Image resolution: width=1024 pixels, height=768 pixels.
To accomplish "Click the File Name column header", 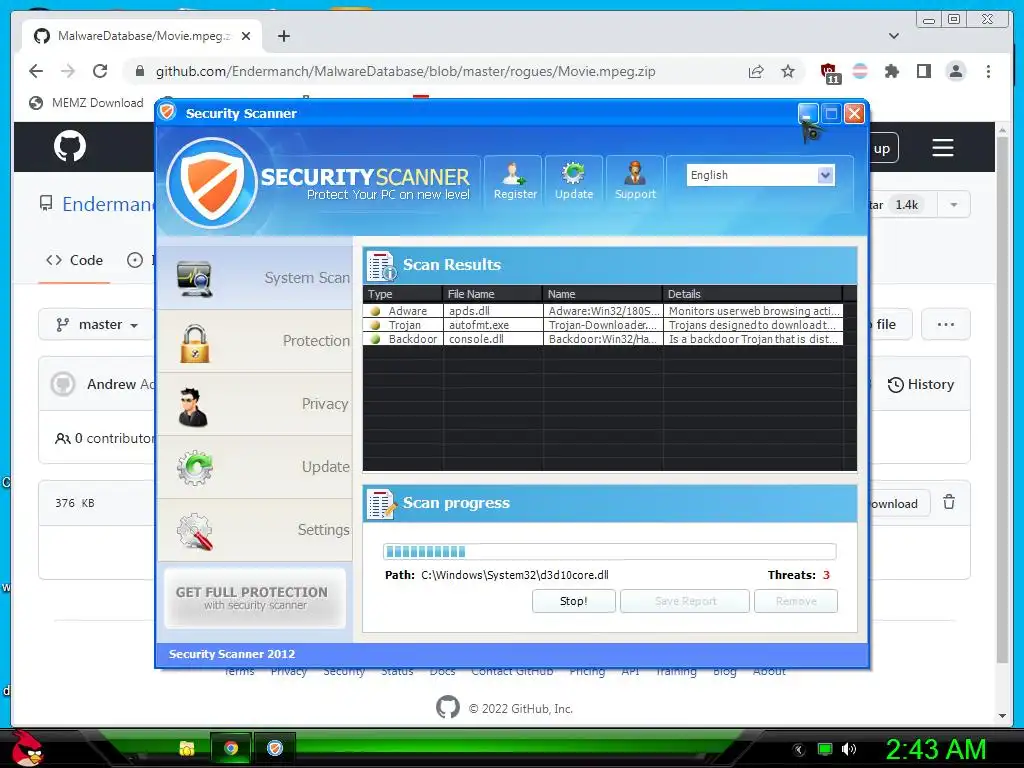I will (492, 294).
